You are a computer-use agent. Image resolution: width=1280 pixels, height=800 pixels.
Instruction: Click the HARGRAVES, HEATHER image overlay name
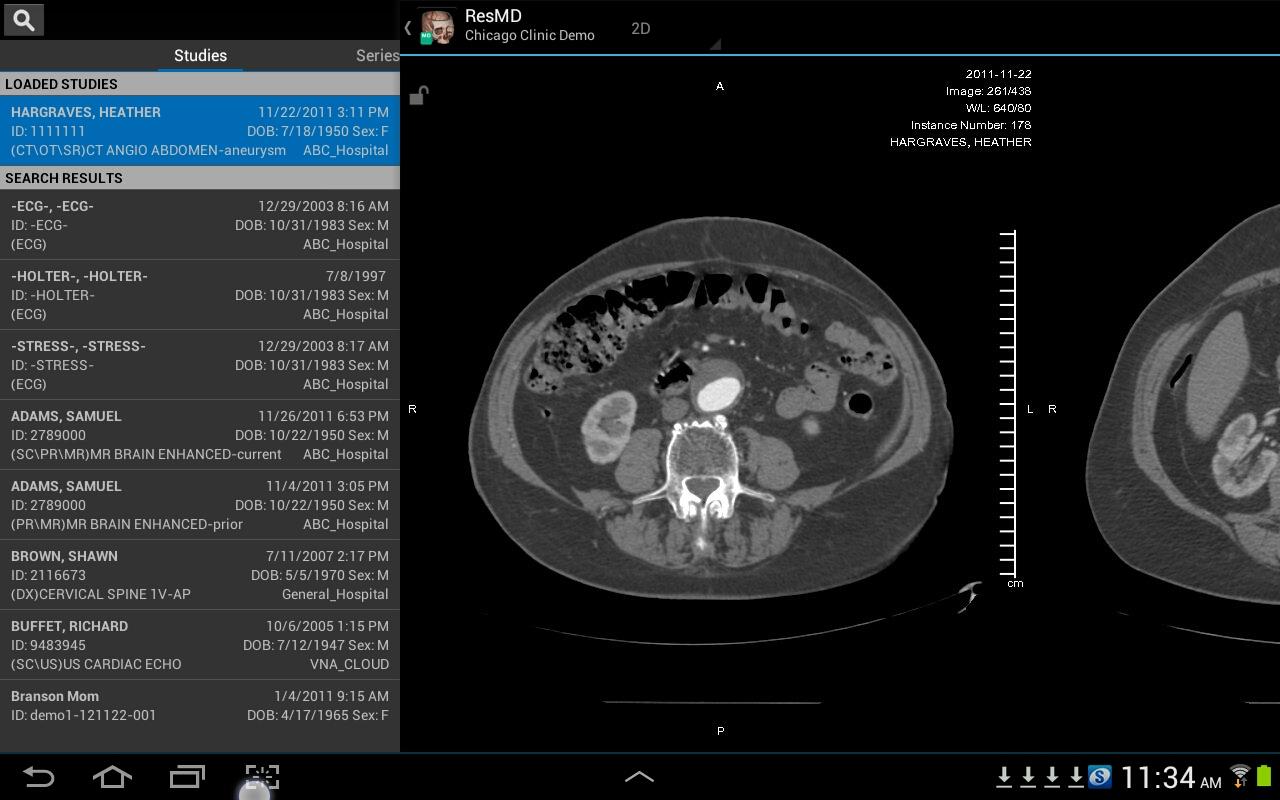coord(961,142)
